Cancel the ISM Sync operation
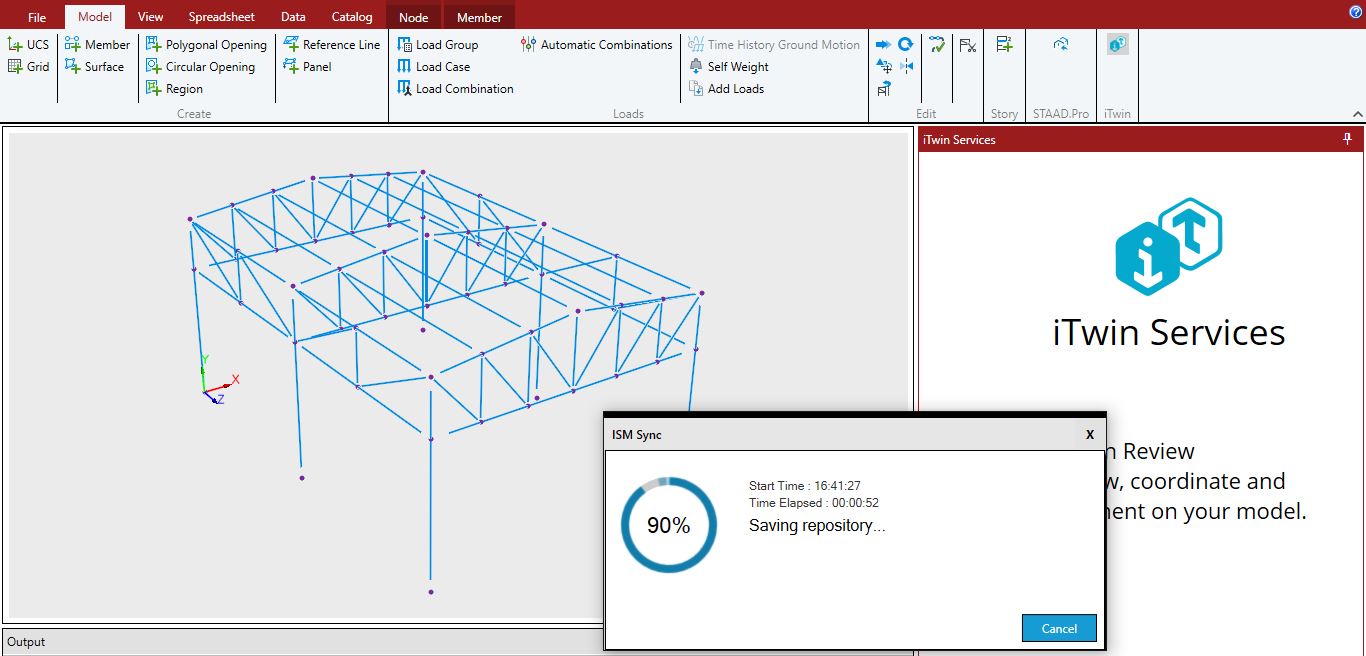The image size is (1366, 656). 1059,628
